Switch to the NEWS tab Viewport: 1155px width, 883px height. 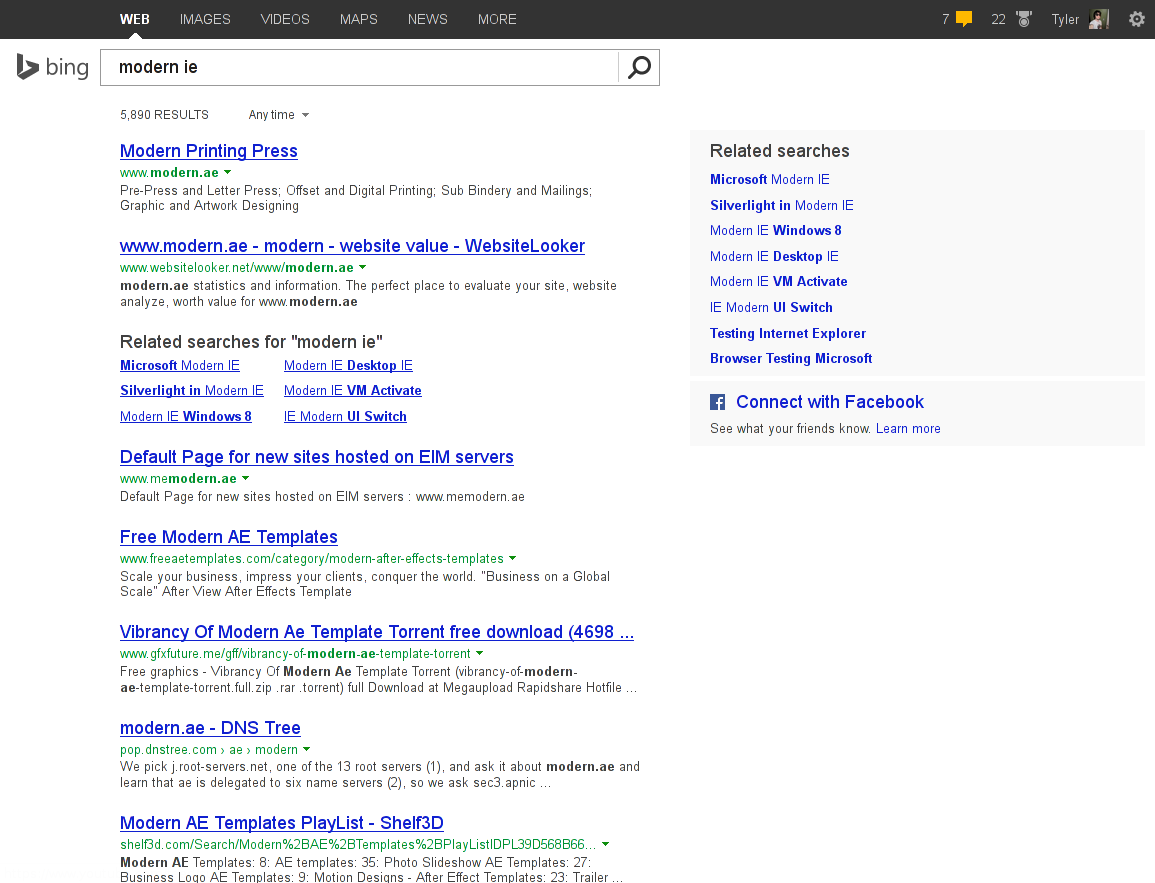click(x=428, y=19)
